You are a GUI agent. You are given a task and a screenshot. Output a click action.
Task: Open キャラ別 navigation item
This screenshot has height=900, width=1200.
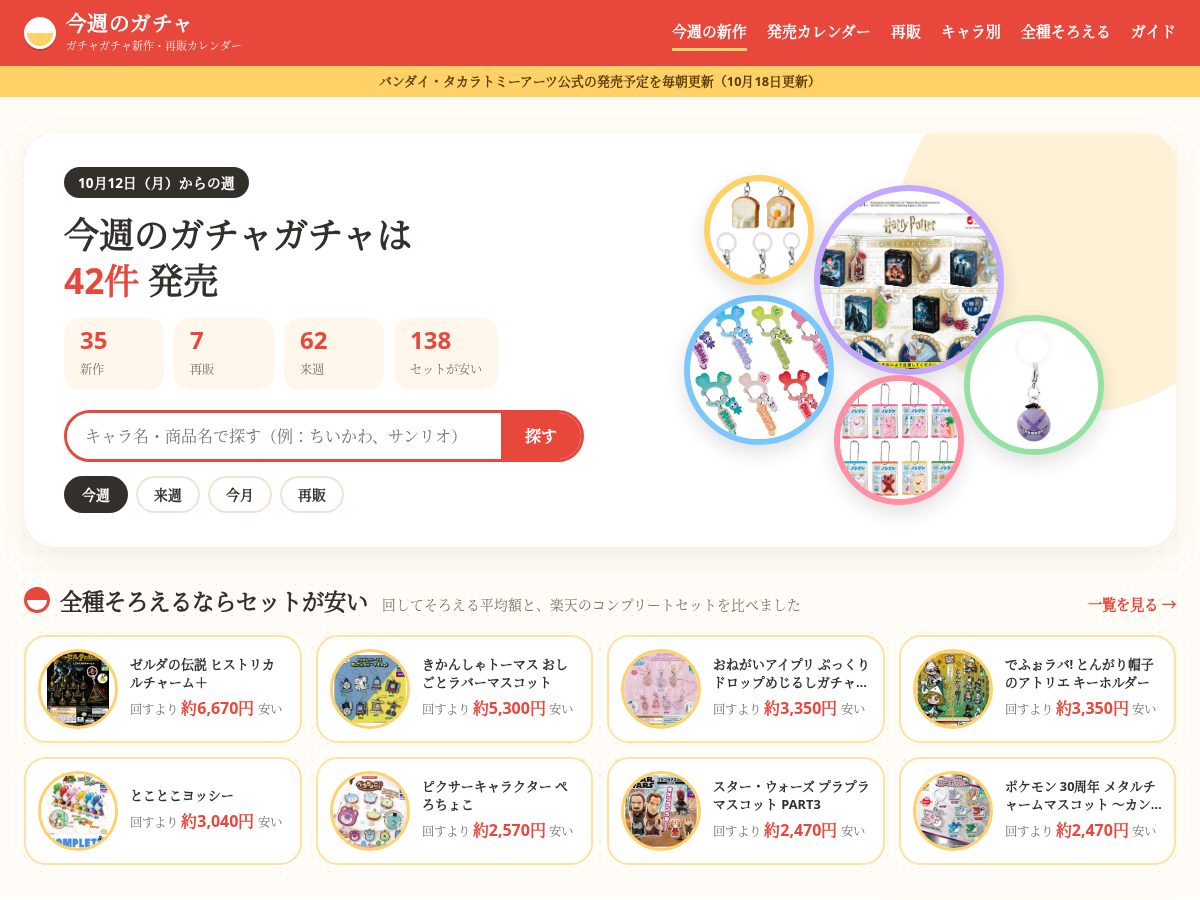click(971, 32)
